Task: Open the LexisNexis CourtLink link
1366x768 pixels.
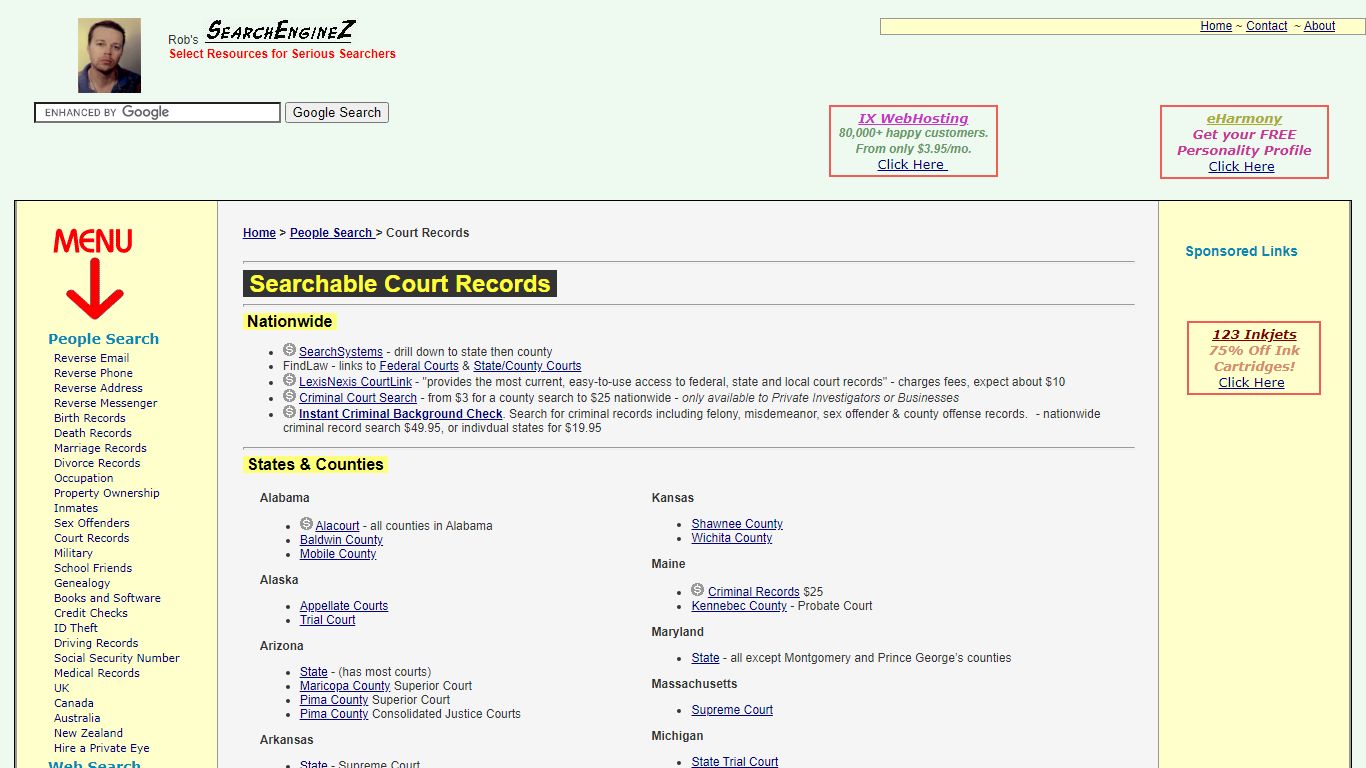Action: click(x=355, y=382)
